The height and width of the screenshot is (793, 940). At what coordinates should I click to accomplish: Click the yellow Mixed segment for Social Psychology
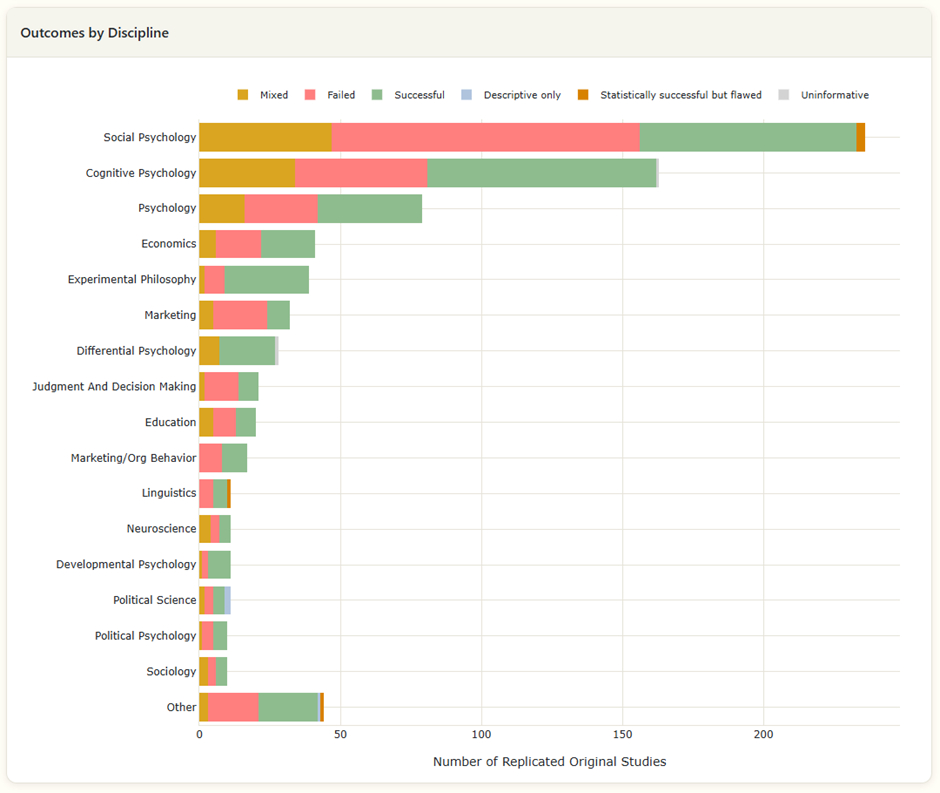pos(265,137)
